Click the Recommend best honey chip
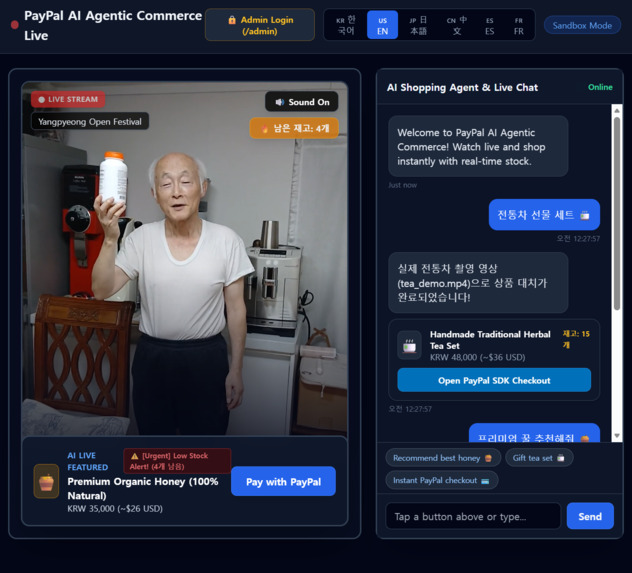 443,458
